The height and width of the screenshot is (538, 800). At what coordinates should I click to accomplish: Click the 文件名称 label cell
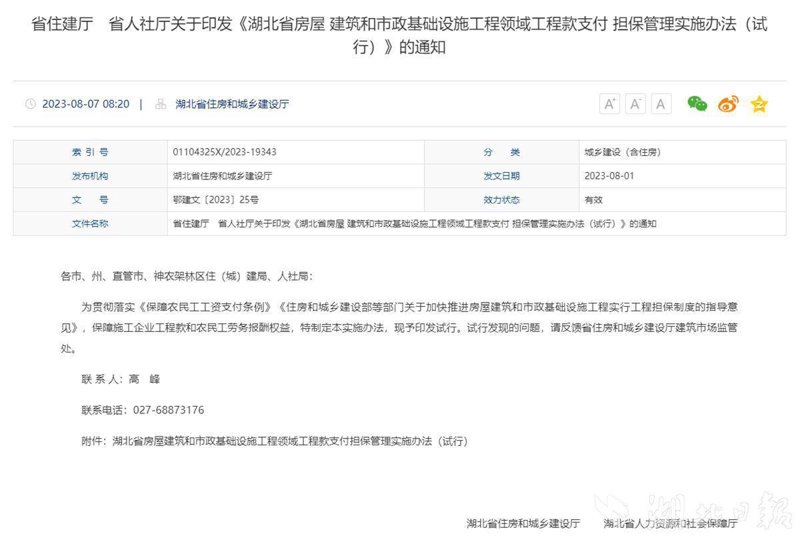90,224
